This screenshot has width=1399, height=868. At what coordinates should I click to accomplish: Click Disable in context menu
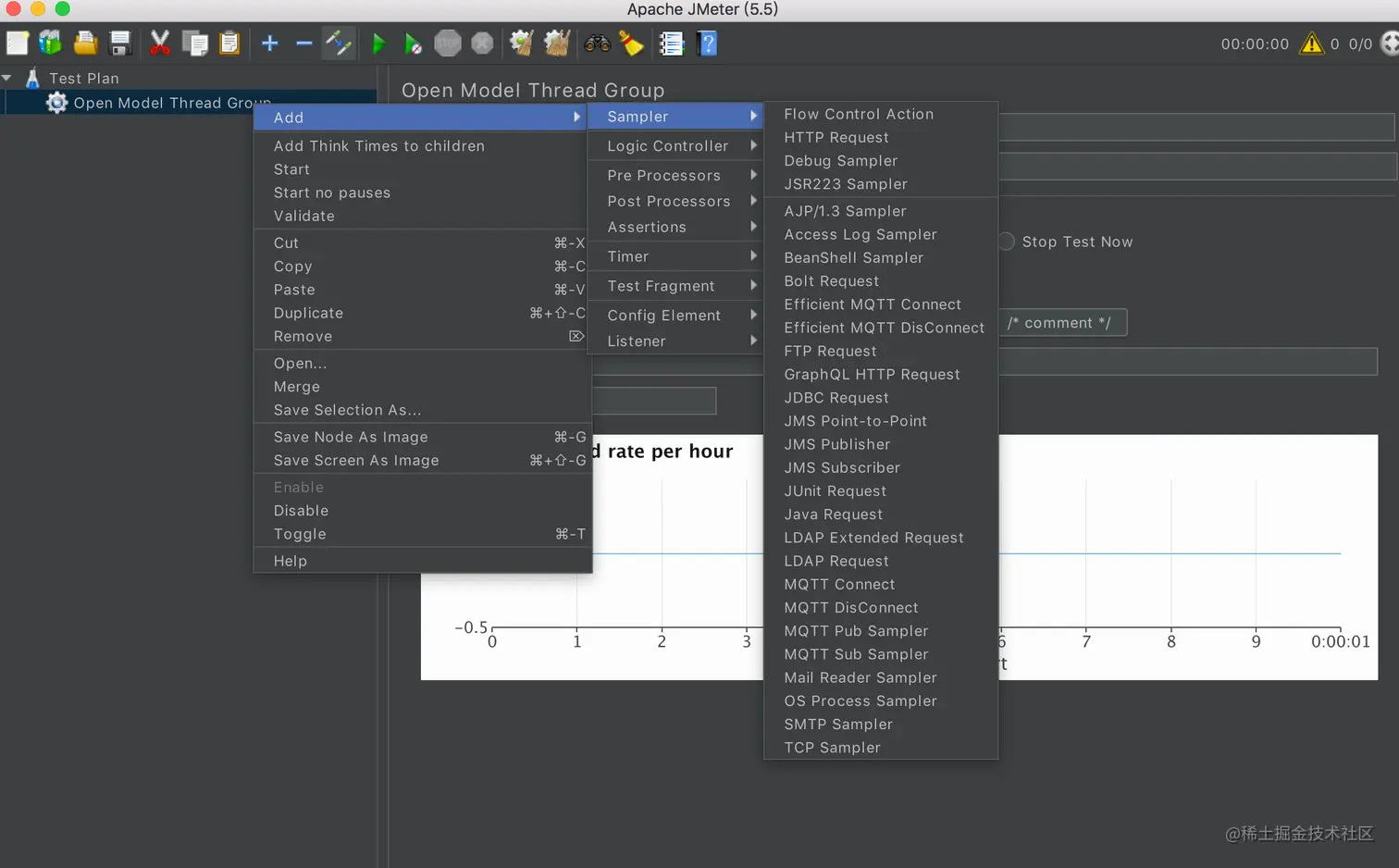coord(423,511)
